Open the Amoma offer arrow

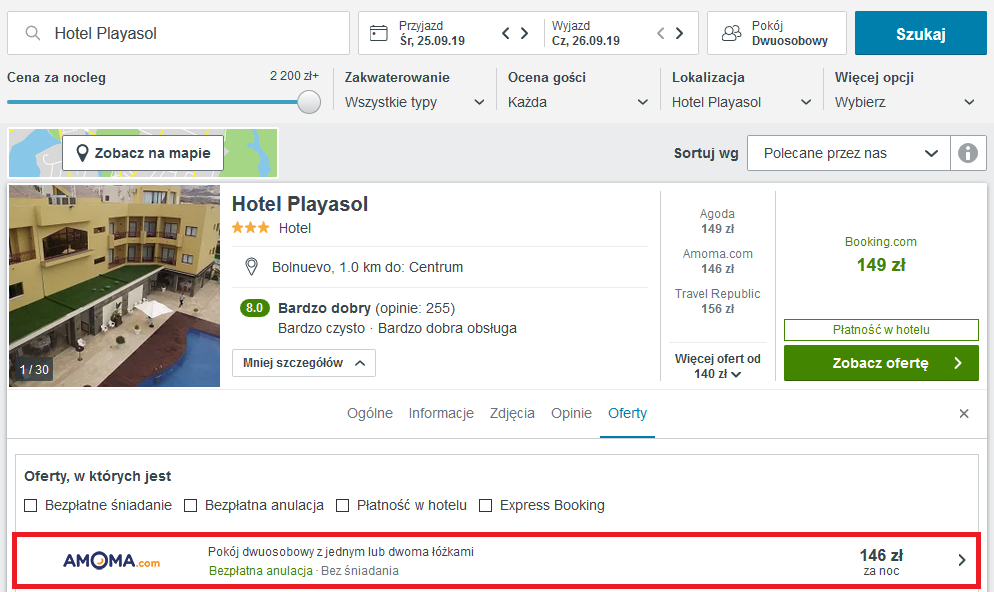pyautogui.click(x=962, y=560)
